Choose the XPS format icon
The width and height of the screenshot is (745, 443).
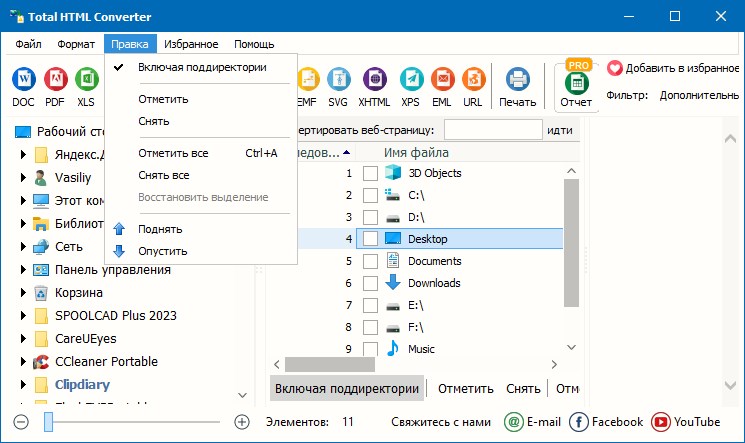411,79
